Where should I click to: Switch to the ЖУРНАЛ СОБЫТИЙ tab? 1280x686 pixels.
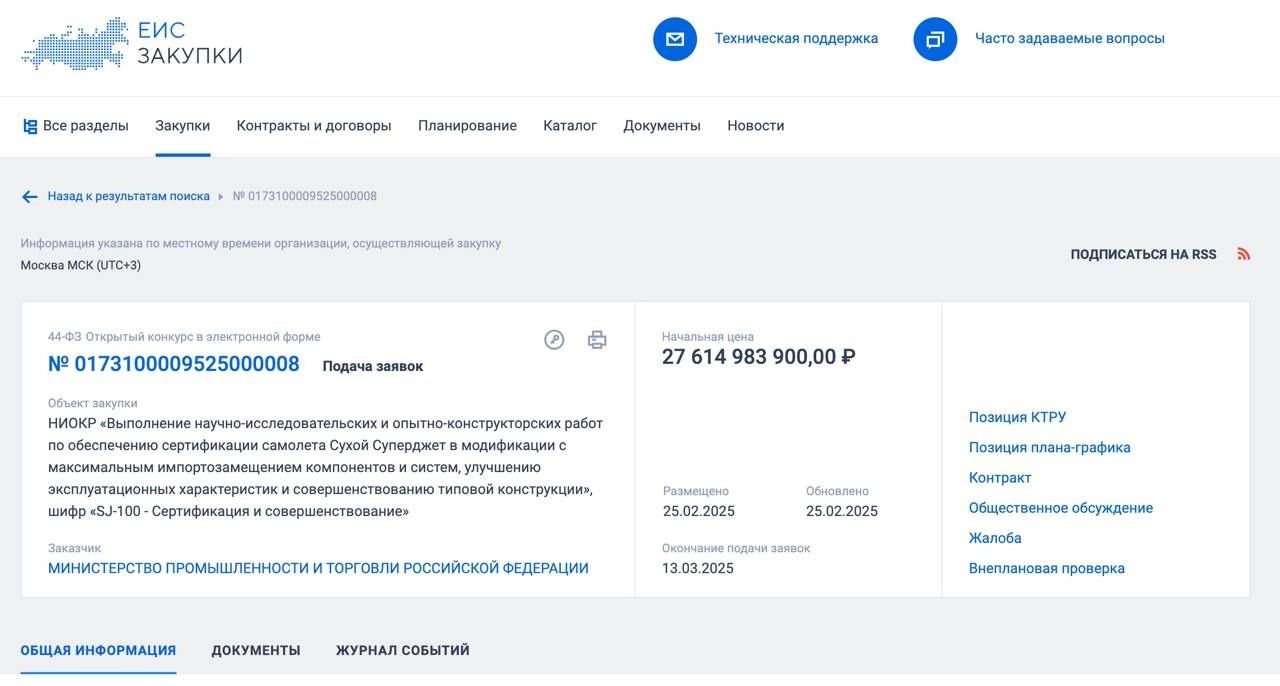coord(403,651)
